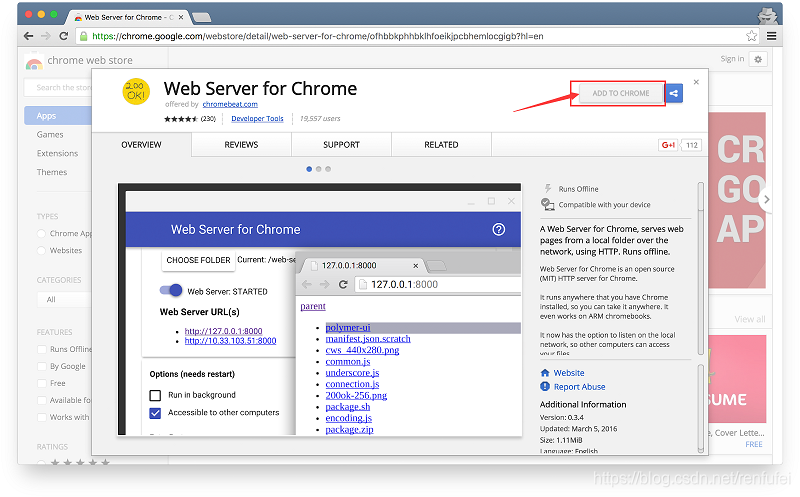800x497 pixels.
Task: Click the chrome web store logo
Action: [34, 62]
